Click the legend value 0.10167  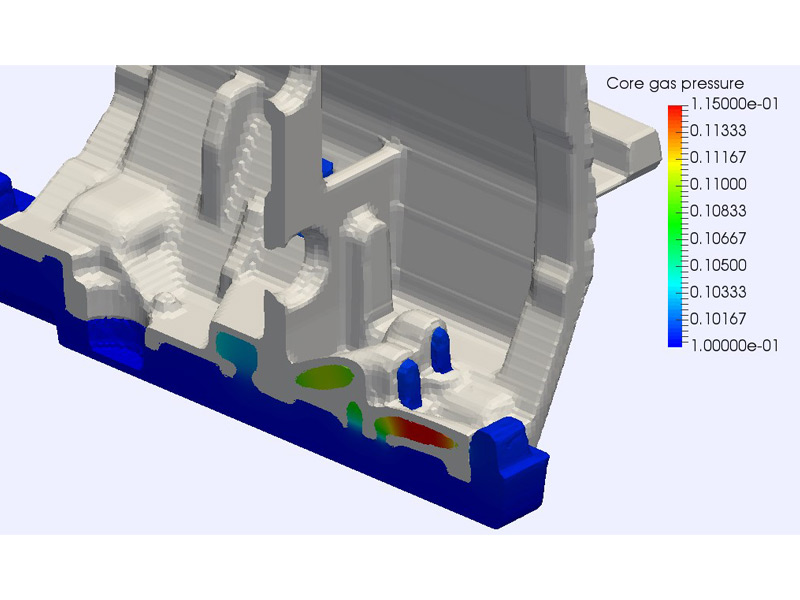click(x=718, y=319)
